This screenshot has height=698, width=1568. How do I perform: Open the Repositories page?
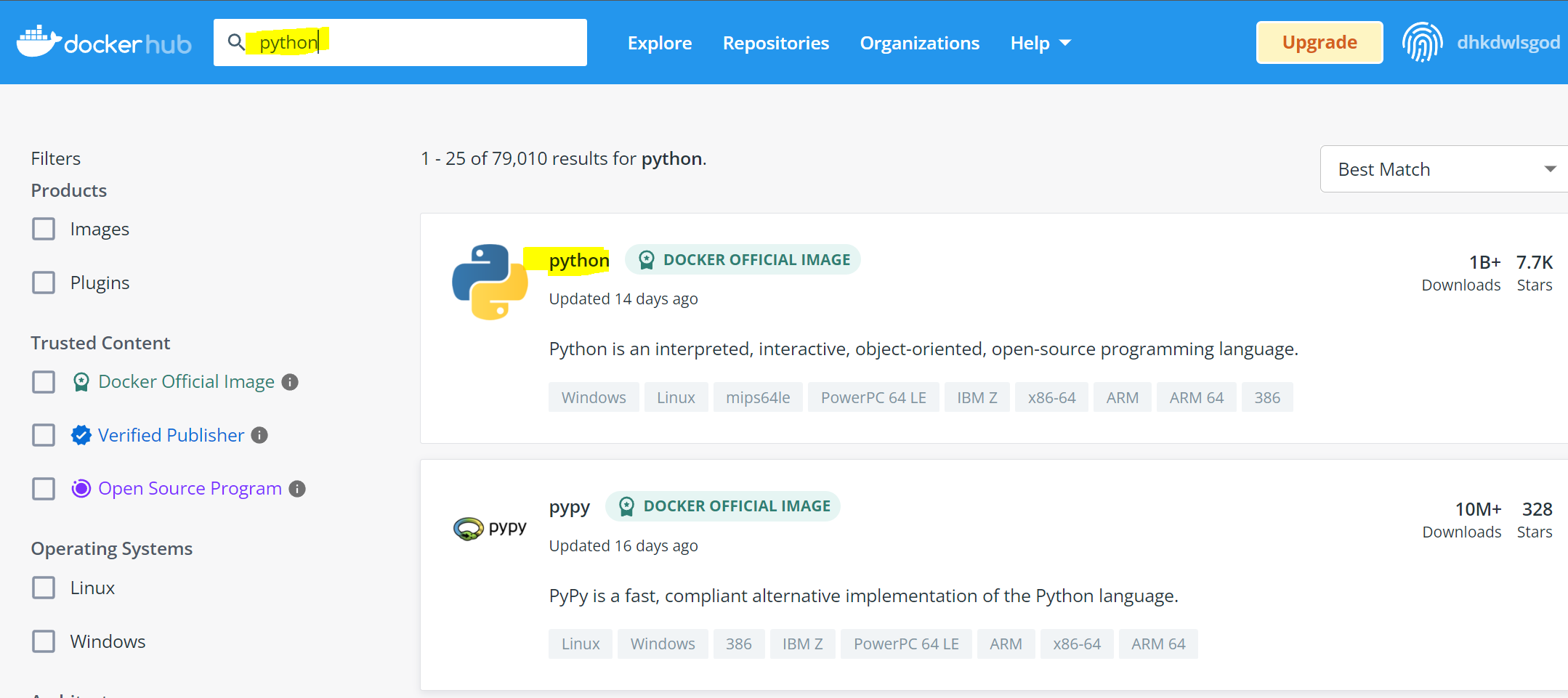776,43
